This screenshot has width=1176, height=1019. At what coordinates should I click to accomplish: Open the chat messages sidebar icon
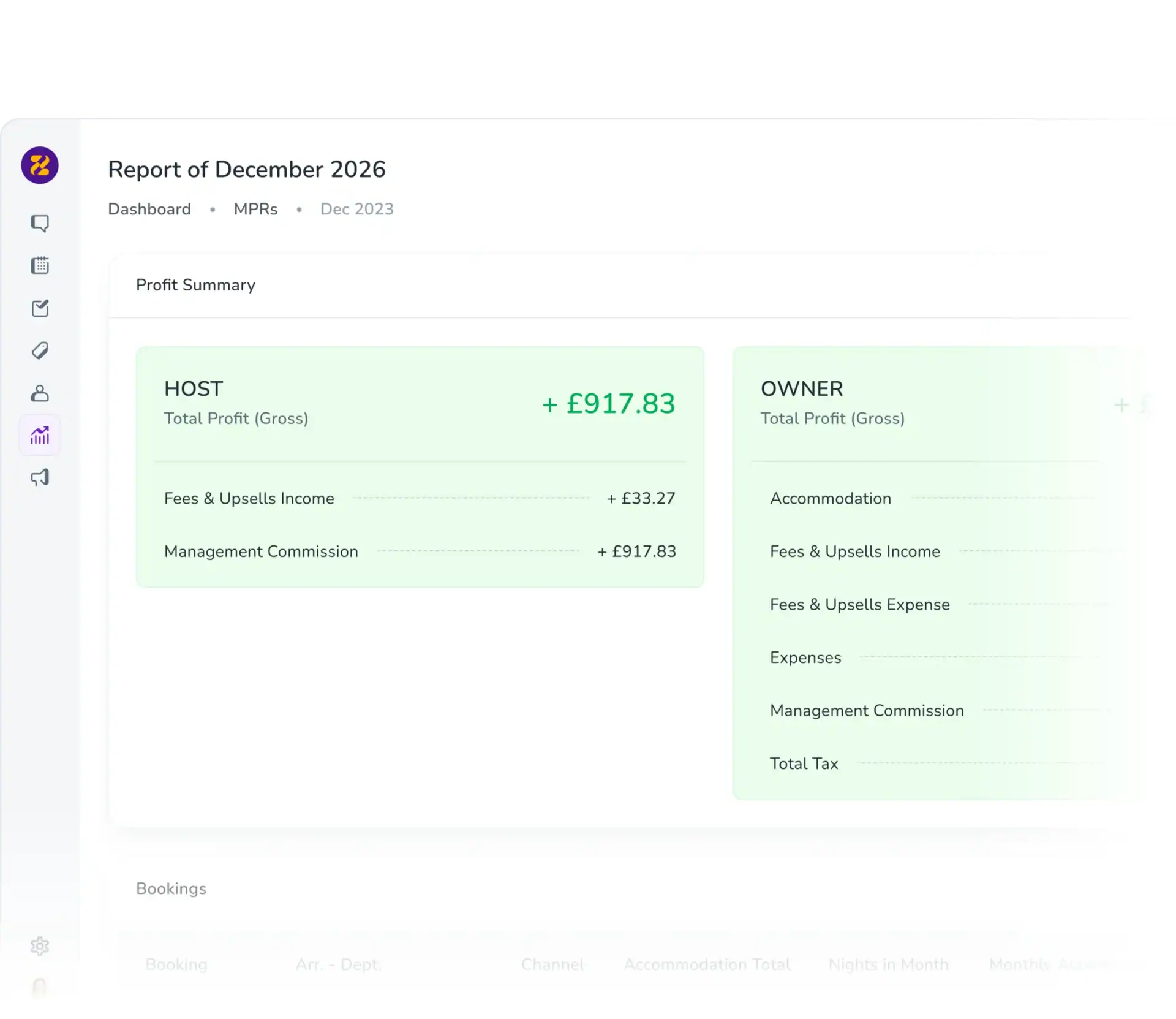click(x=40, y=223)
